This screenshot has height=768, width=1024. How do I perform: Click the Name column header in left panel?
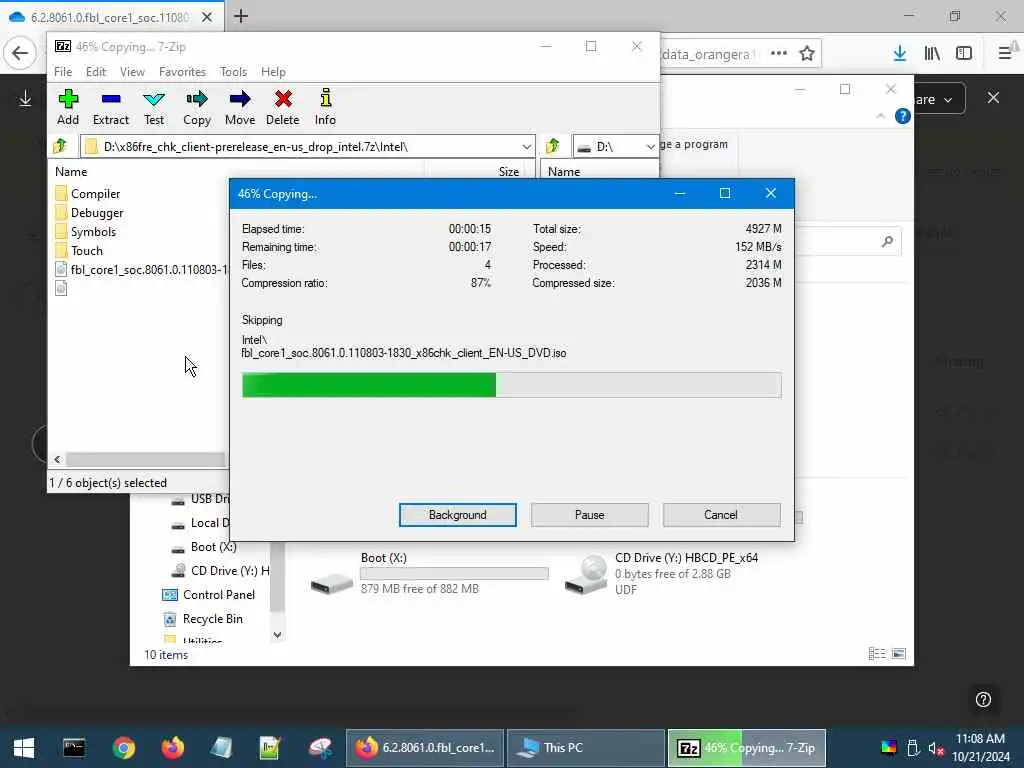(71, 172)
